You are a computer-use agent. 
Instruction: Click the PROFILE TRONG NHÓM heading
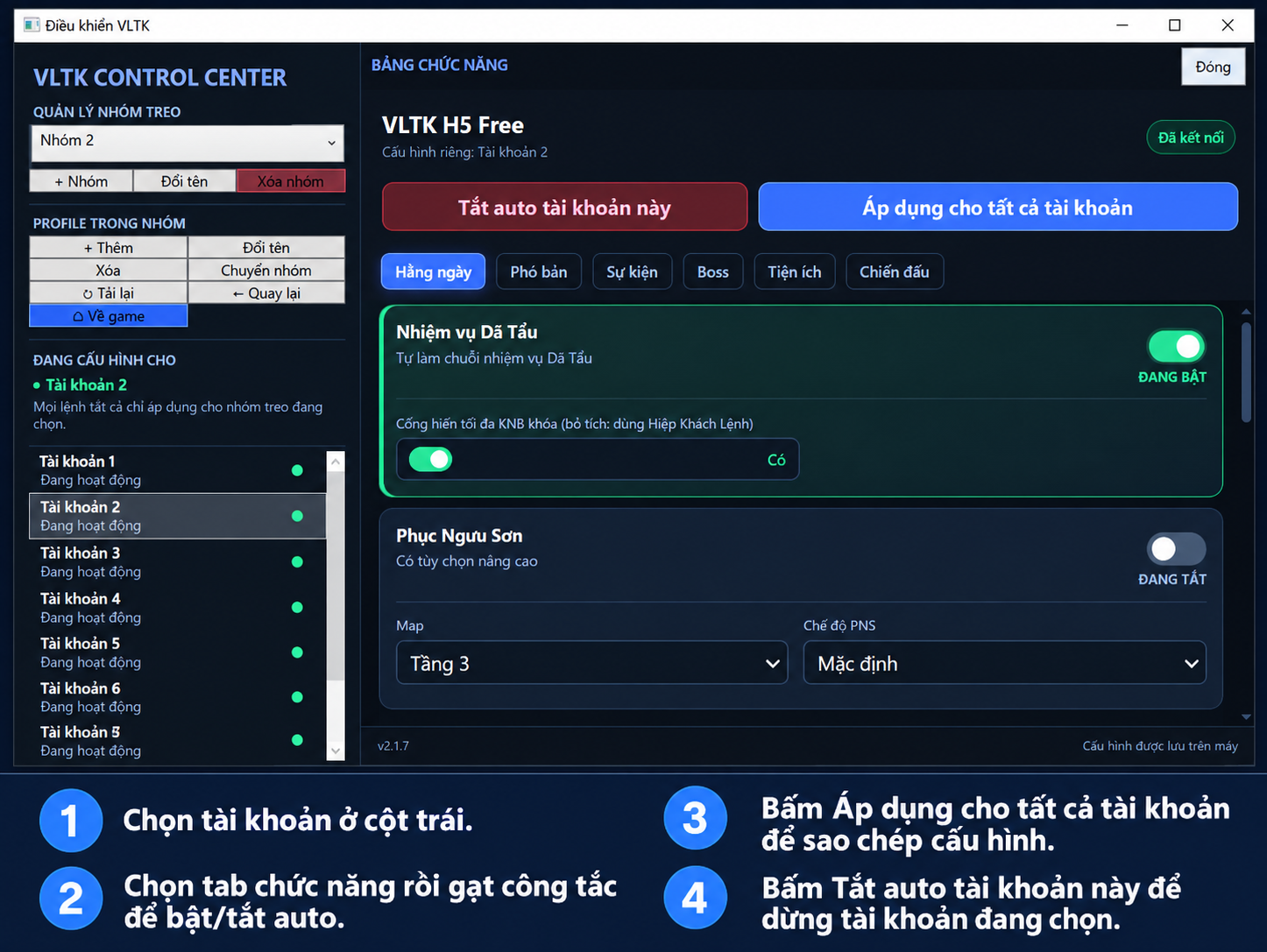pos(110,223)
